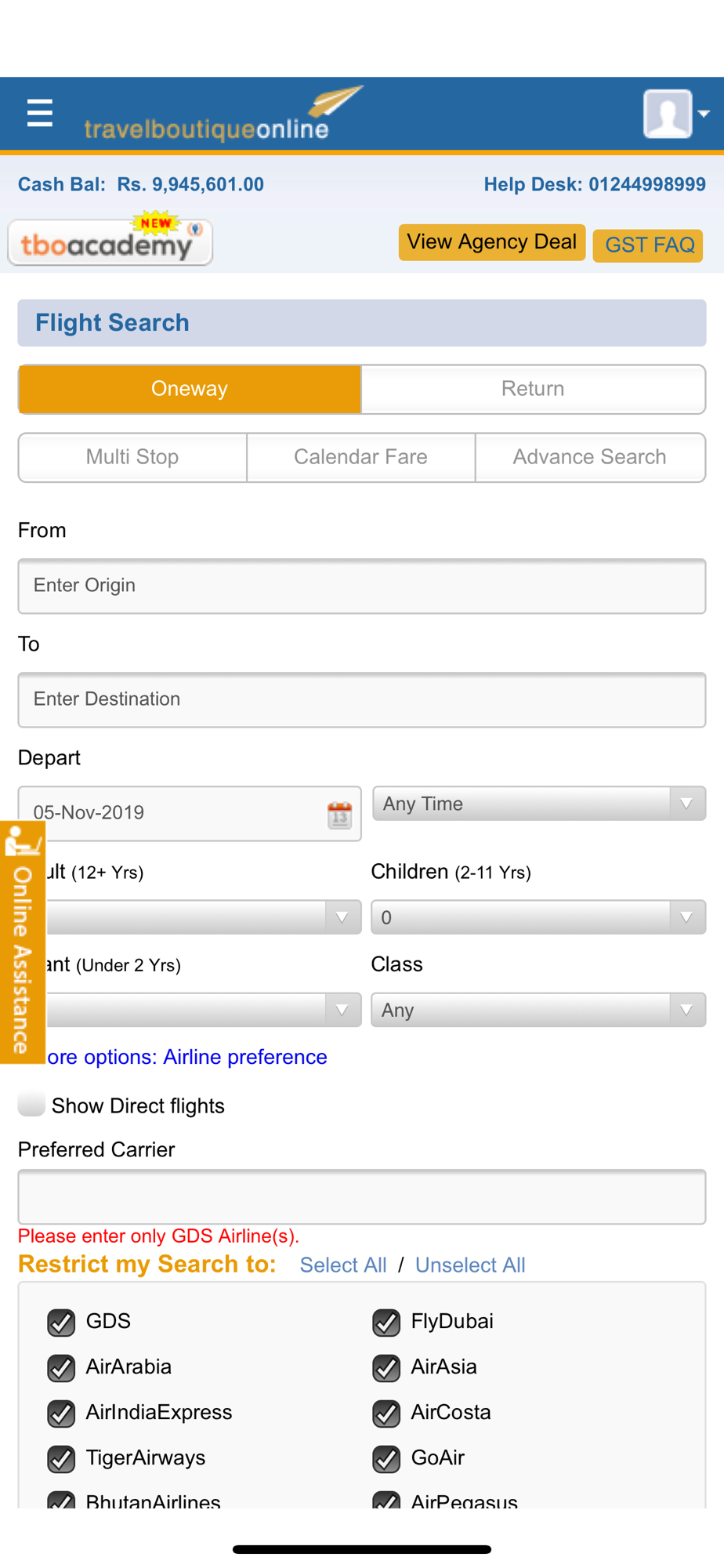Focus the Enter Origin input field

(x=362, y=586)
